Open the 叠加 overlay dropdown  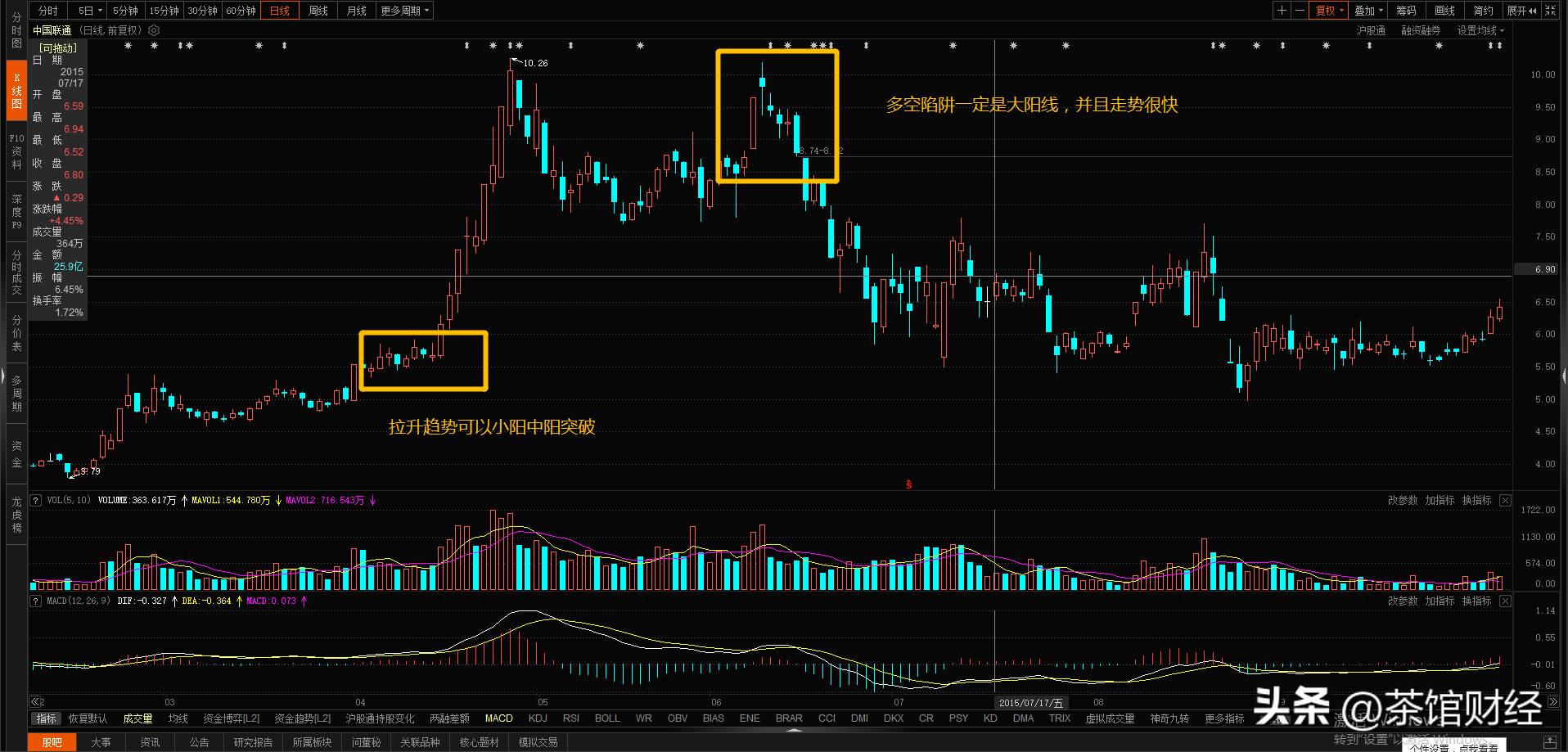(1368, 11)
